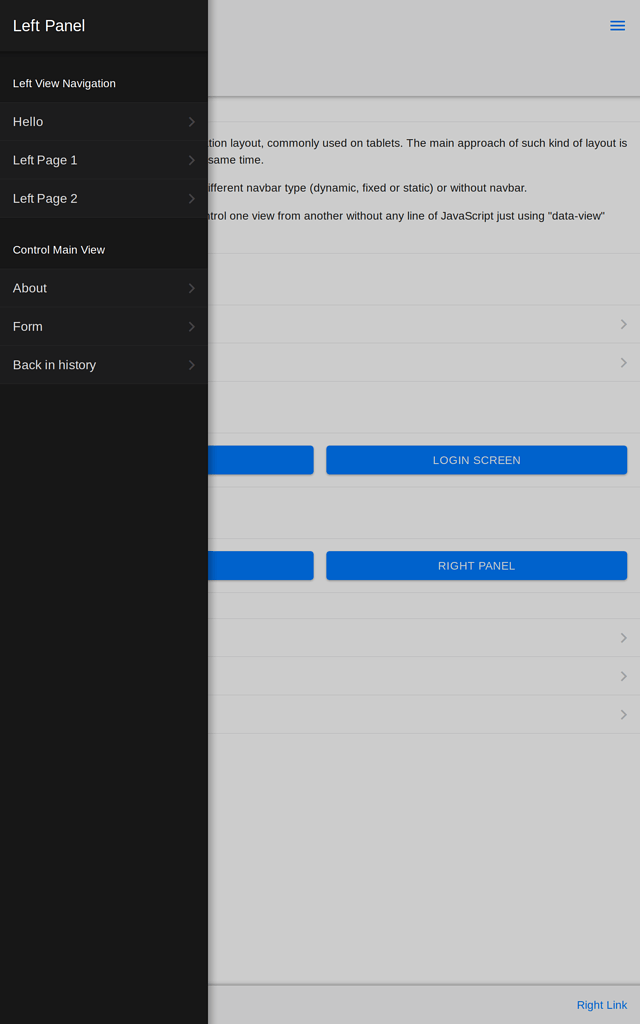The width and height of the screenshot is (640, 1024).
Task: Expand first list row chevron below intro text
Action: point(624,325)
